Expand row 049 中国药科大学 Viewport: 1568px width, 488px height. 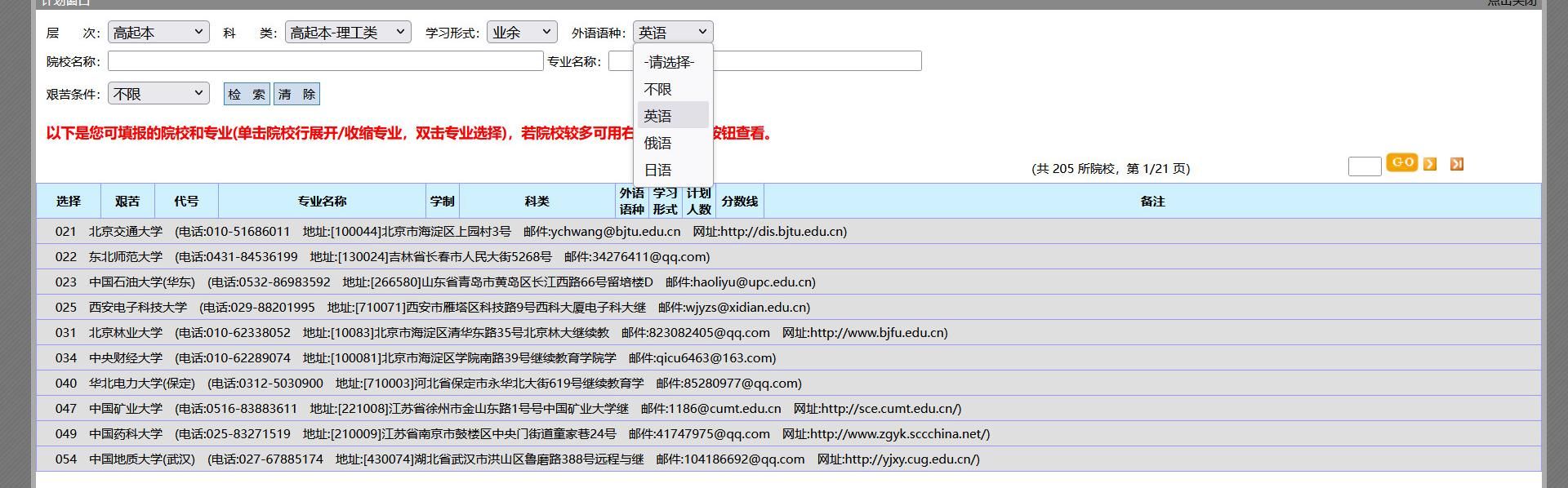pyautogui.click(x=788, y=433)
